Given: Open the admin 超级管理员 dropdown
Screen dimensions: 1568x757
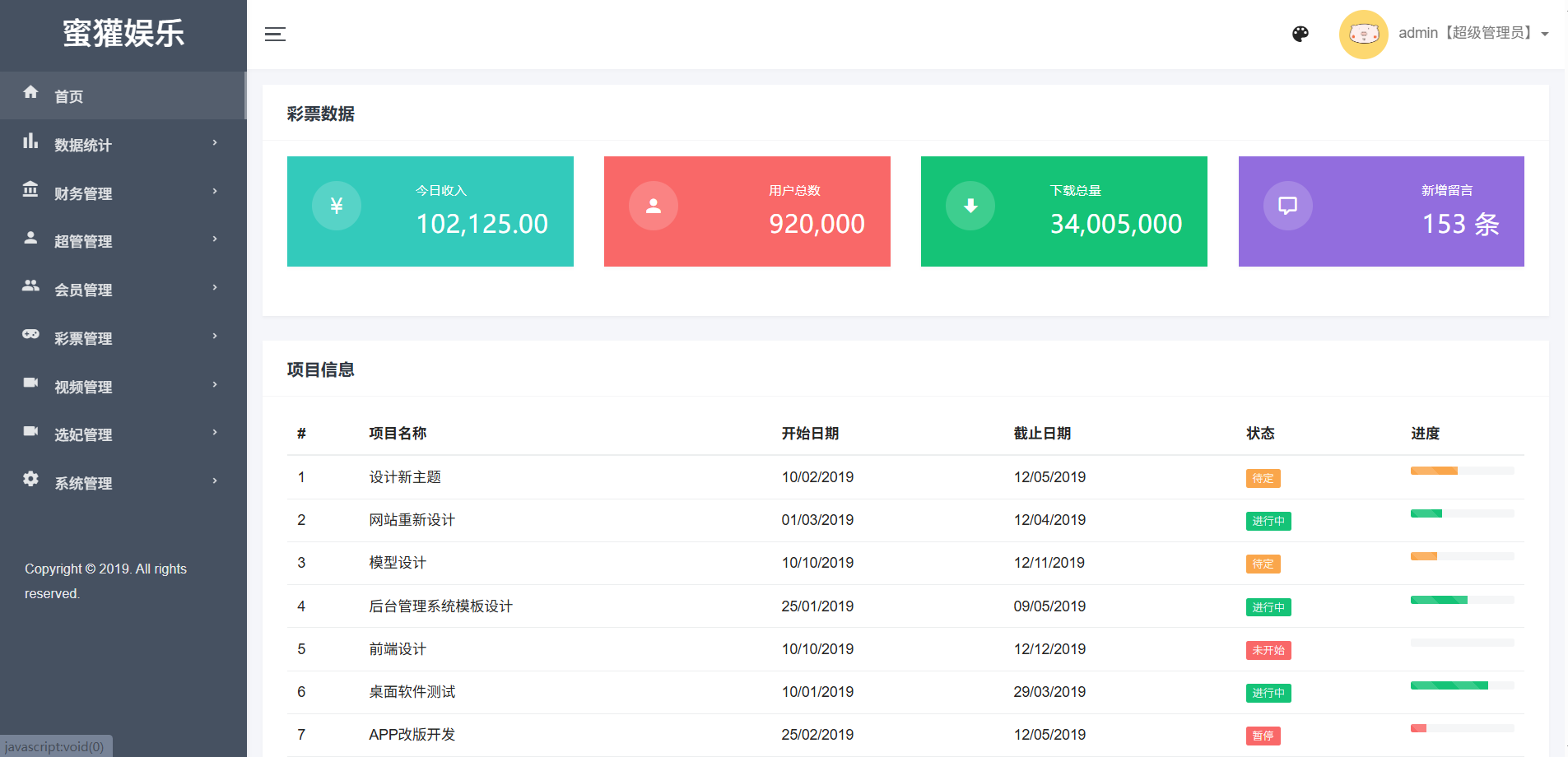Looking at the screenshot, I should coord(1473,34).
